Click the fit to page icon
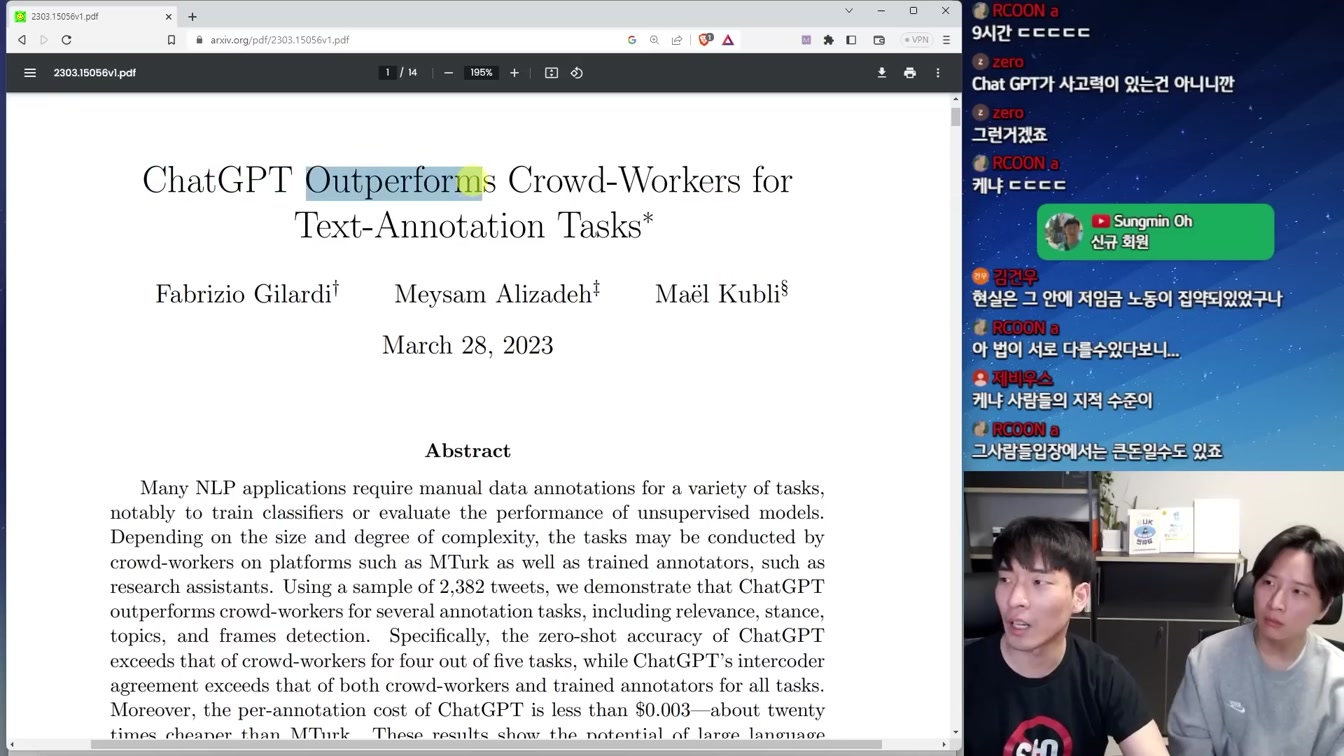This screenshot has width=1344, height=756. tap(551, 73)
